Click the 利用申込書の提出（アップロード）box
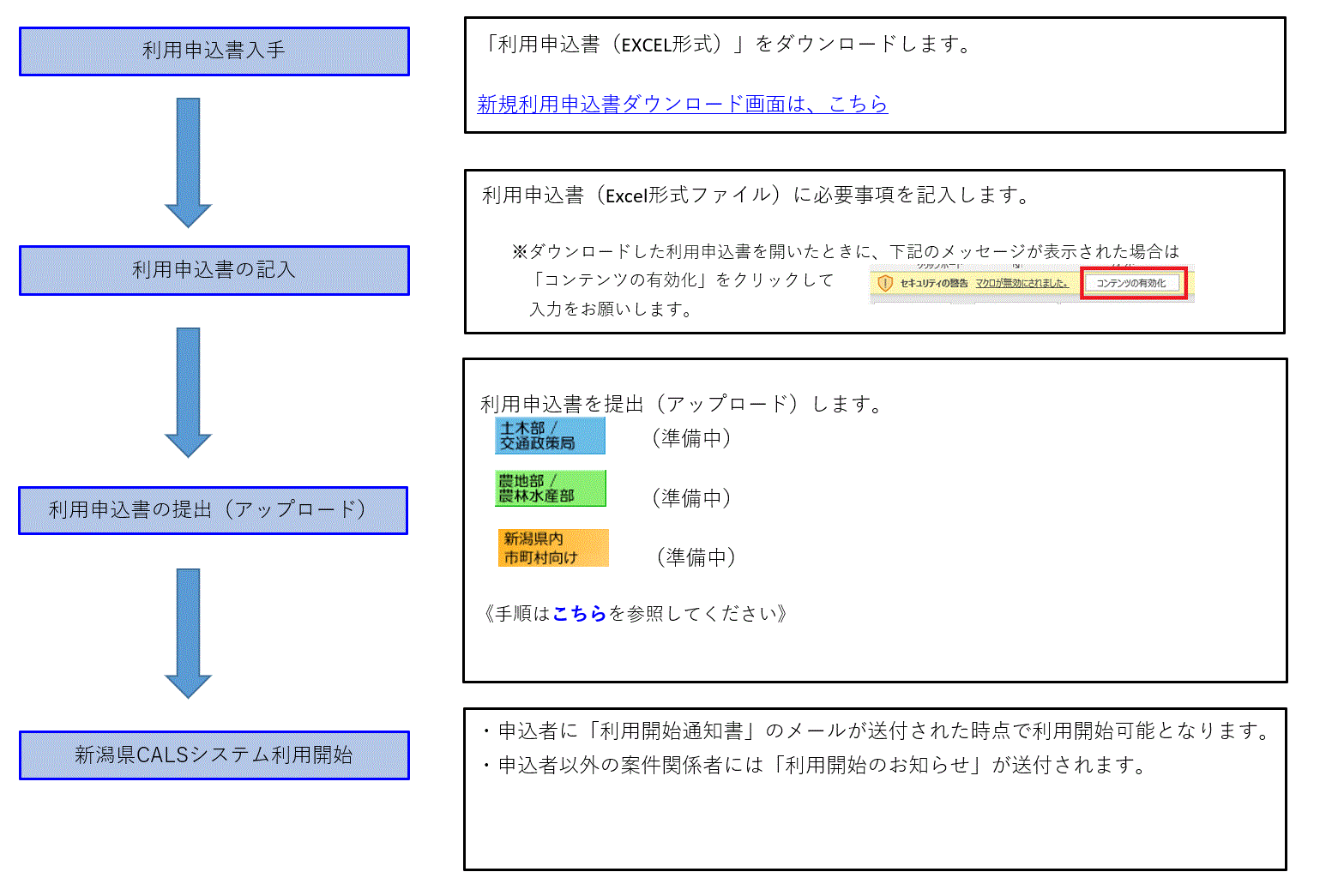The width and height of the screenshot is (1338, 896). 212,510
